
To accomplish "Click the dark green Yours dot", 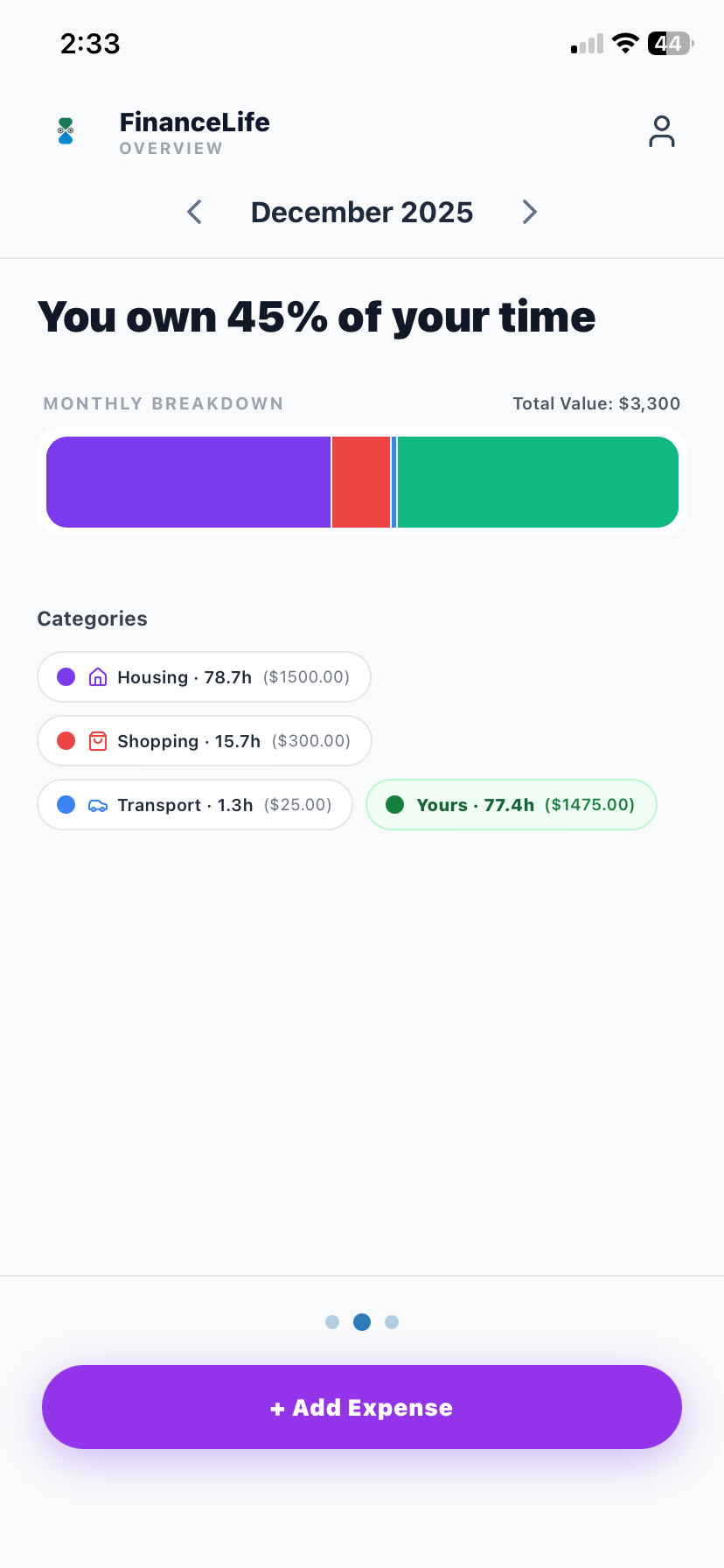I will 394,804.
